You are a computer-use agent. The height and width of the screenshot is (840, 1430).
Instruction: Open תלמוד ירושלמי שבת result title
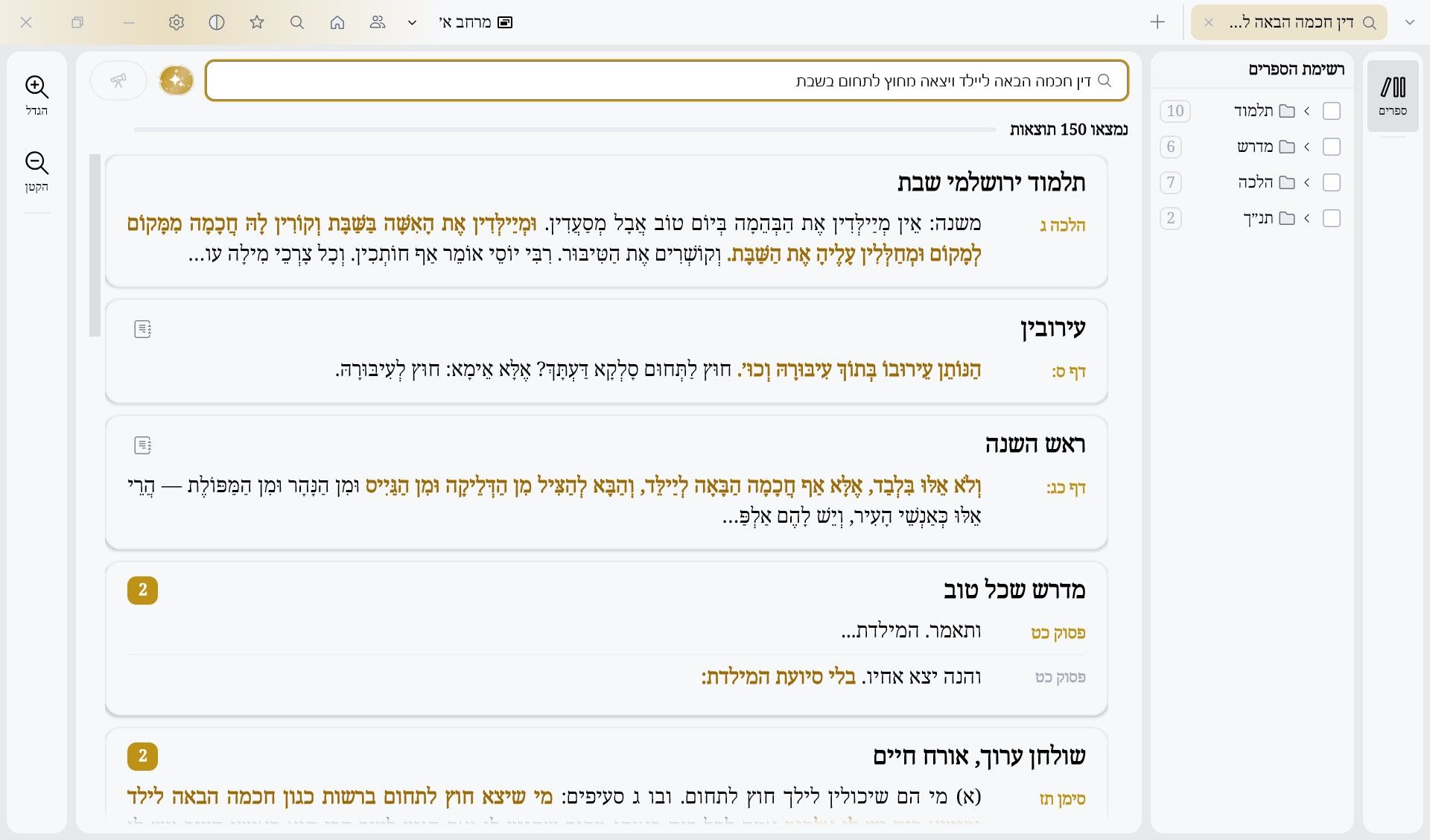[991, 182]
